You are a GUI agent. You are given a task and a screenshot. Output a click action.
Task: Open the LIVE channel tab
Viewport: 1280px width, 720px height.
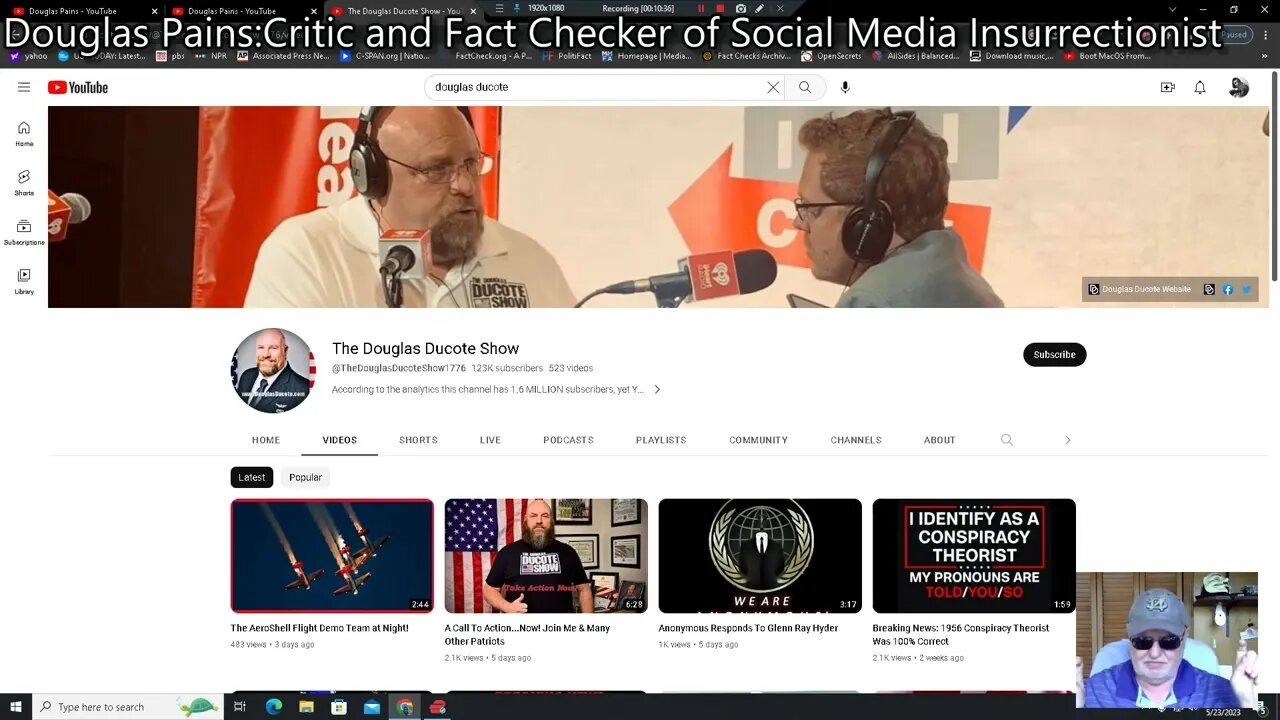(490, 440)
